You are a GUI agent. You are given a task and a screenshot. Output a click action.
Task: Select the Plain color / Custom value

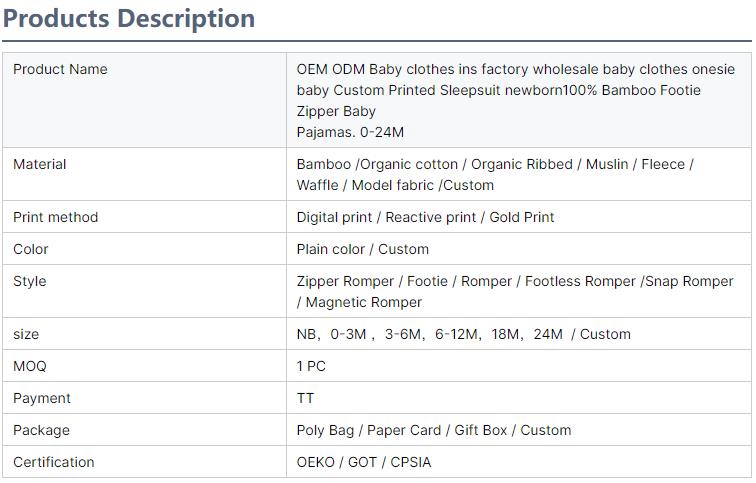tap(362, 249)
